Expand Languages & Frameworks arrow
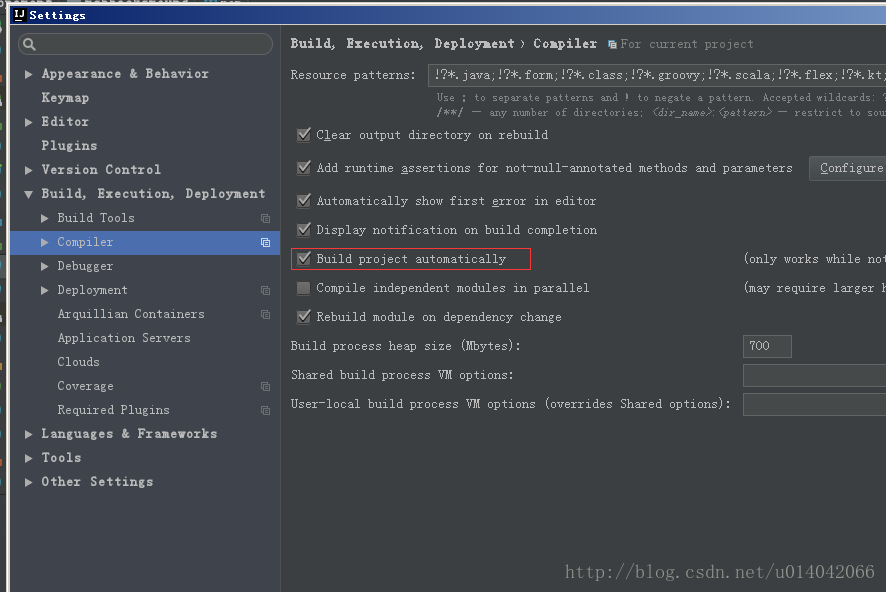 [x=28, y=434]
